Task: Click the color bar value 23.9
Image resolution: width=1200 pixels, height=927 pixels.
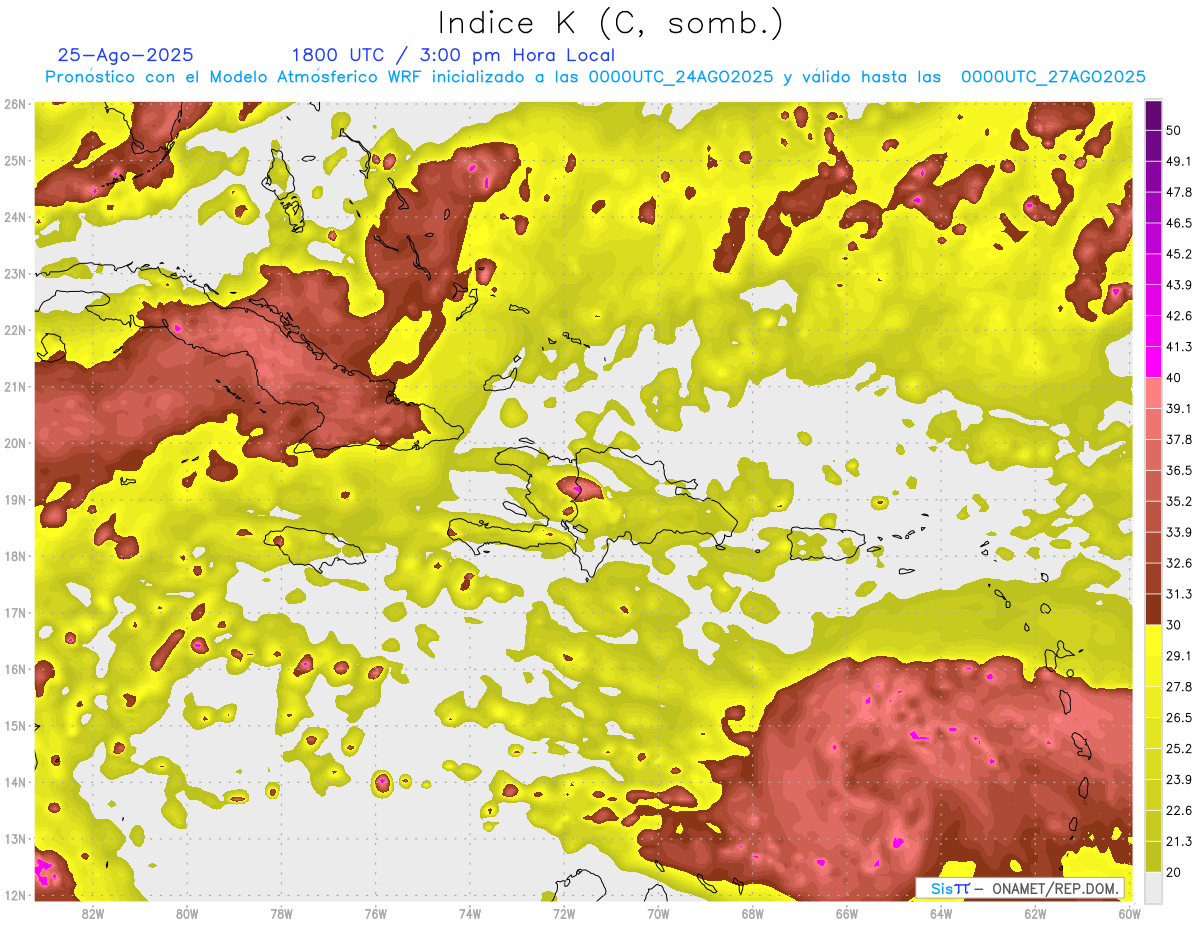Action: [x=1179, y=780]
